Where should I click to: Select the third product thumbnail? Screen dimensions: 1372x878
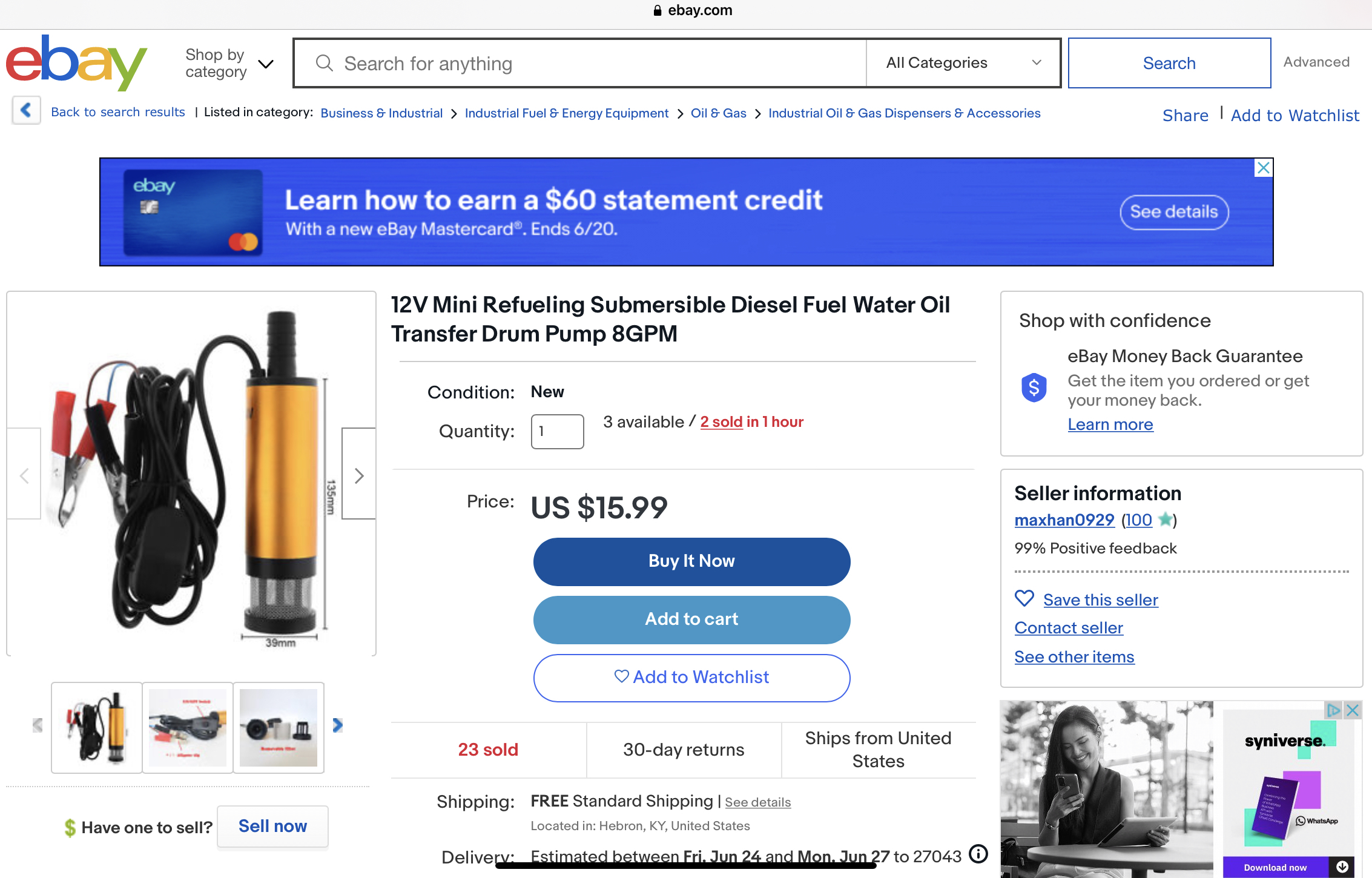click(x=279, y=727)
